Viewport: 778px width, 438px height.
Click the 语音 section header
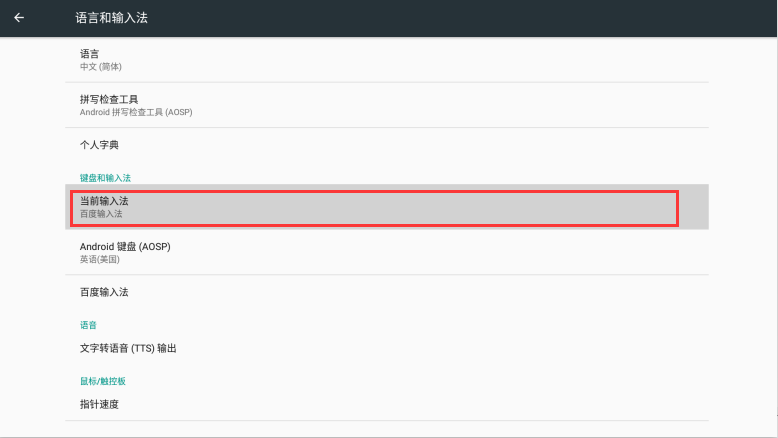(88, 325)
